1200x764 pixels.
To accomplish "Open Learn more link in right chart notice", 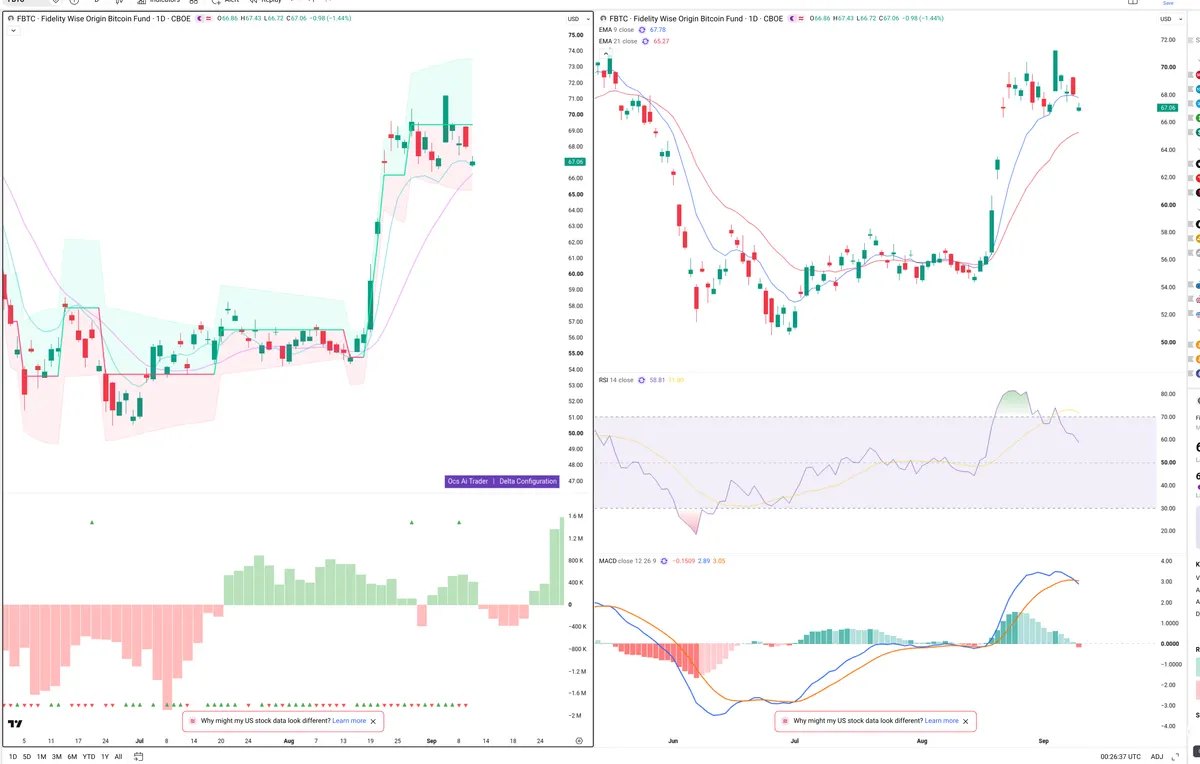I will (942, 720).
